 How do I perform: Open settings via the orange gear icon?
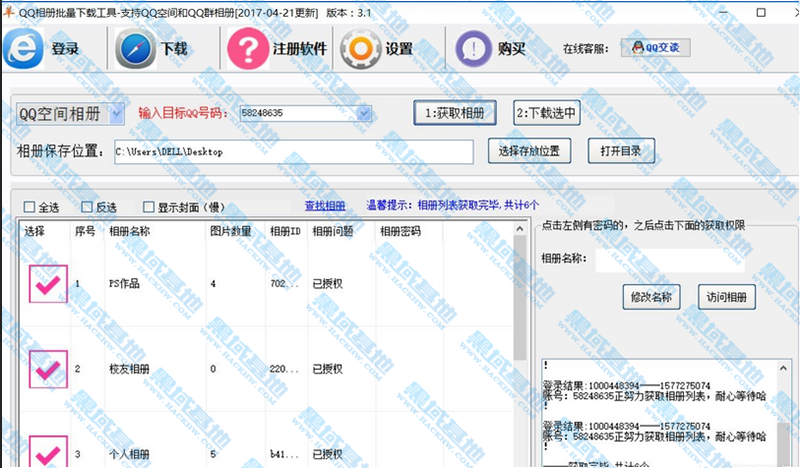(361, 49)
